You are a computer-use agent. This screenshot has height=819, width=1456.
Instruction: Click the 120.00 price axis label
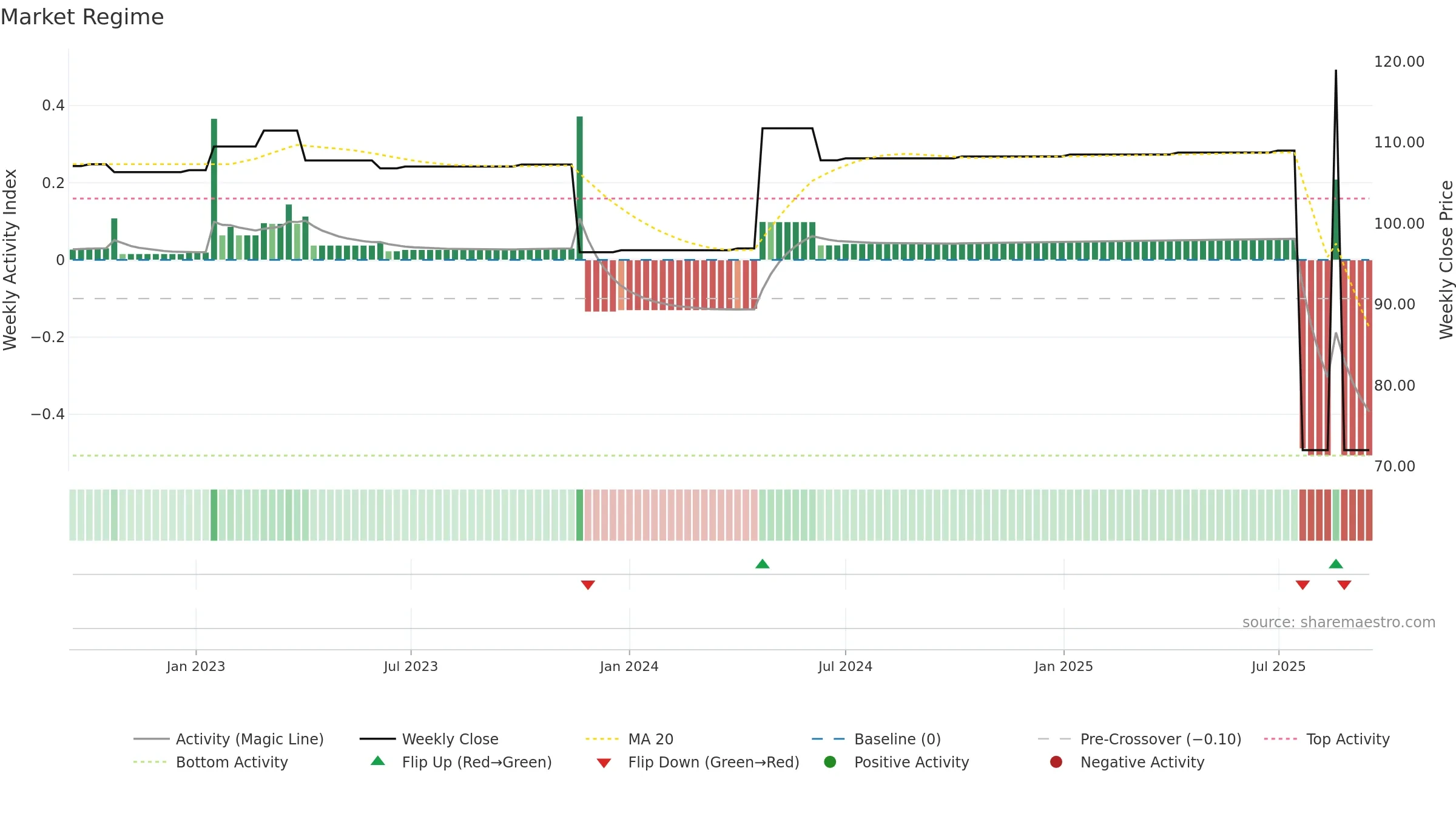[x=1399, y=62]
